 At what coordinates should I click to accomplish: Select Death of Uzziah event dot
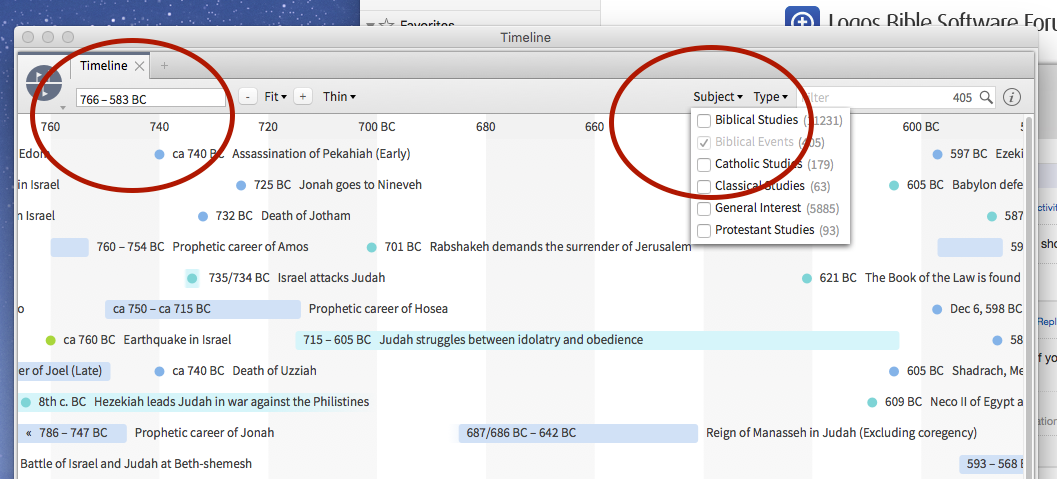pos(159,371)
